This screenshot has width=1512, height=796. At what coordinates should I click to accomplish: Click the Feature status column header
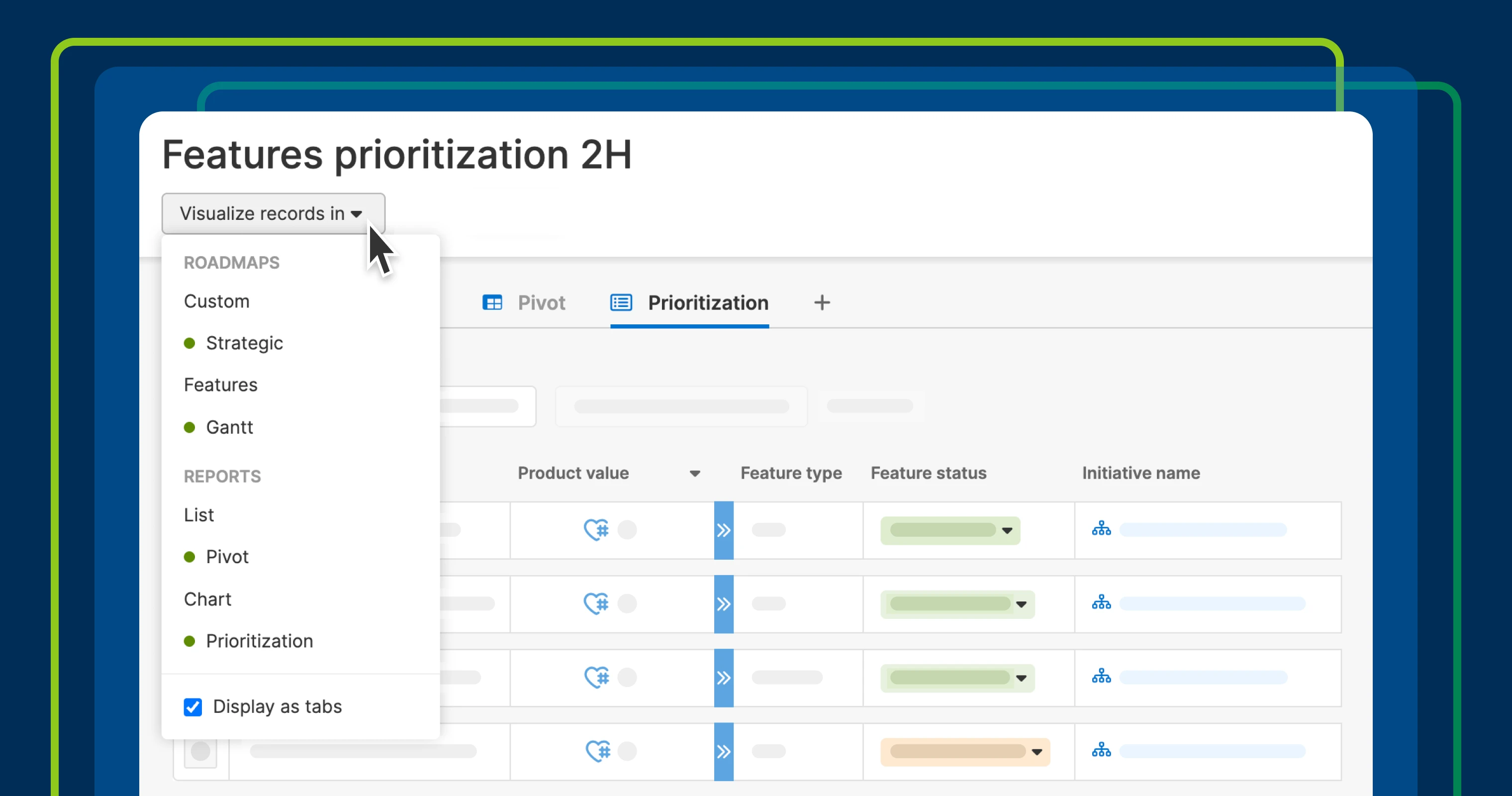pyautogui.click(x=928, y=473)
